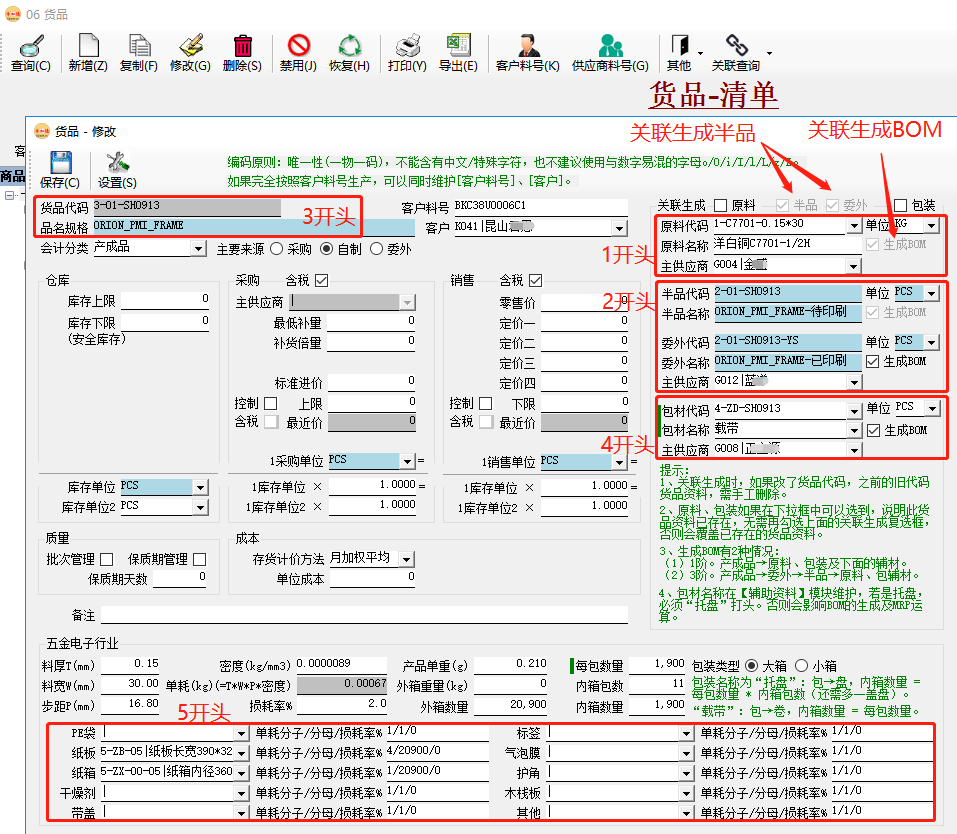
Task: Open the 包材代码 dropdown
Action: click(x=854, y=412)
